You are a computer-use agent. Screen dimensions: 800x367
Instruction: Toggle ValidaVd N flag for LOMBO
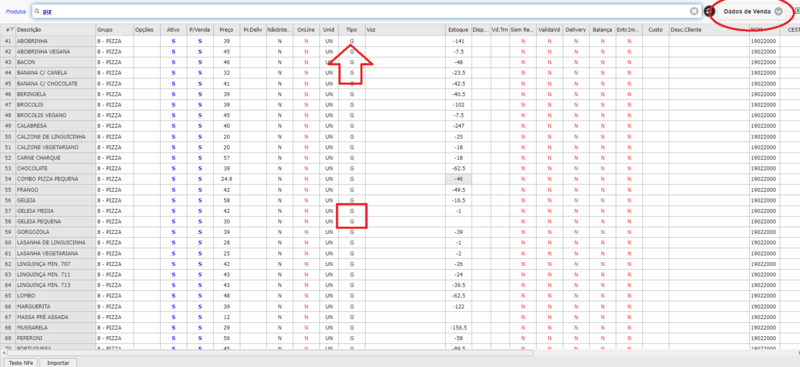point(549,296)
